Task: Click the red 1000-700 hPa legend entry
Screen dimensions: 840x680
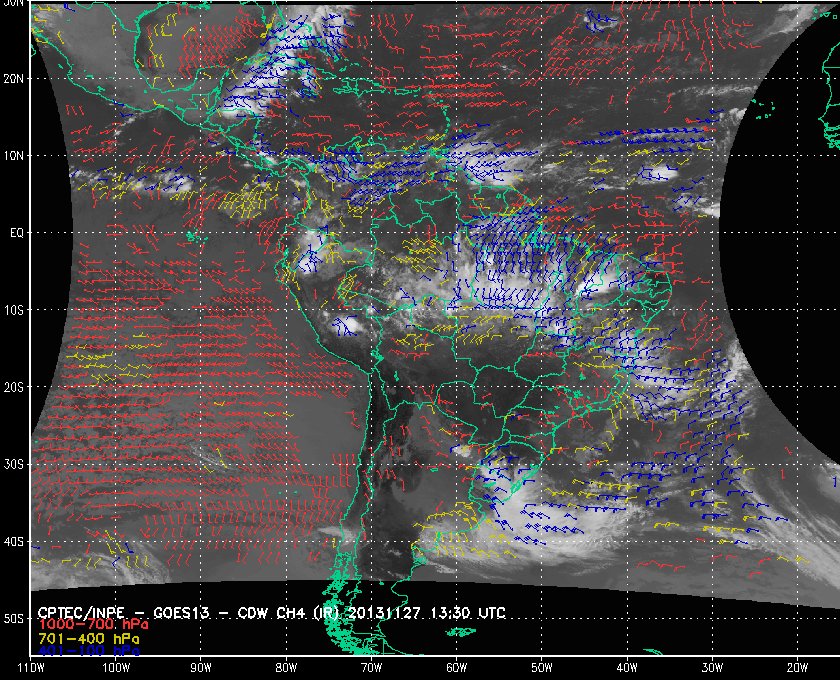Action: (x=93, y=624)
